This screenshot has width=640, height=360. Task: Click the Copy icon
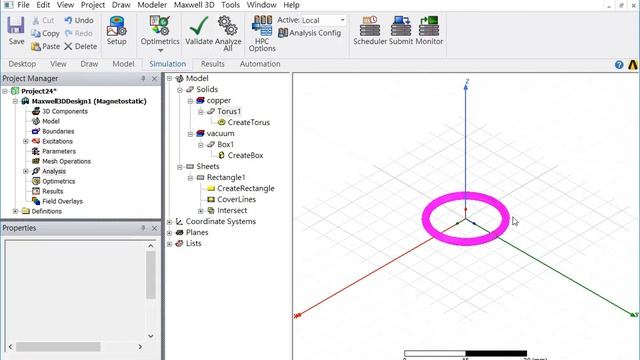coord(36,33)
